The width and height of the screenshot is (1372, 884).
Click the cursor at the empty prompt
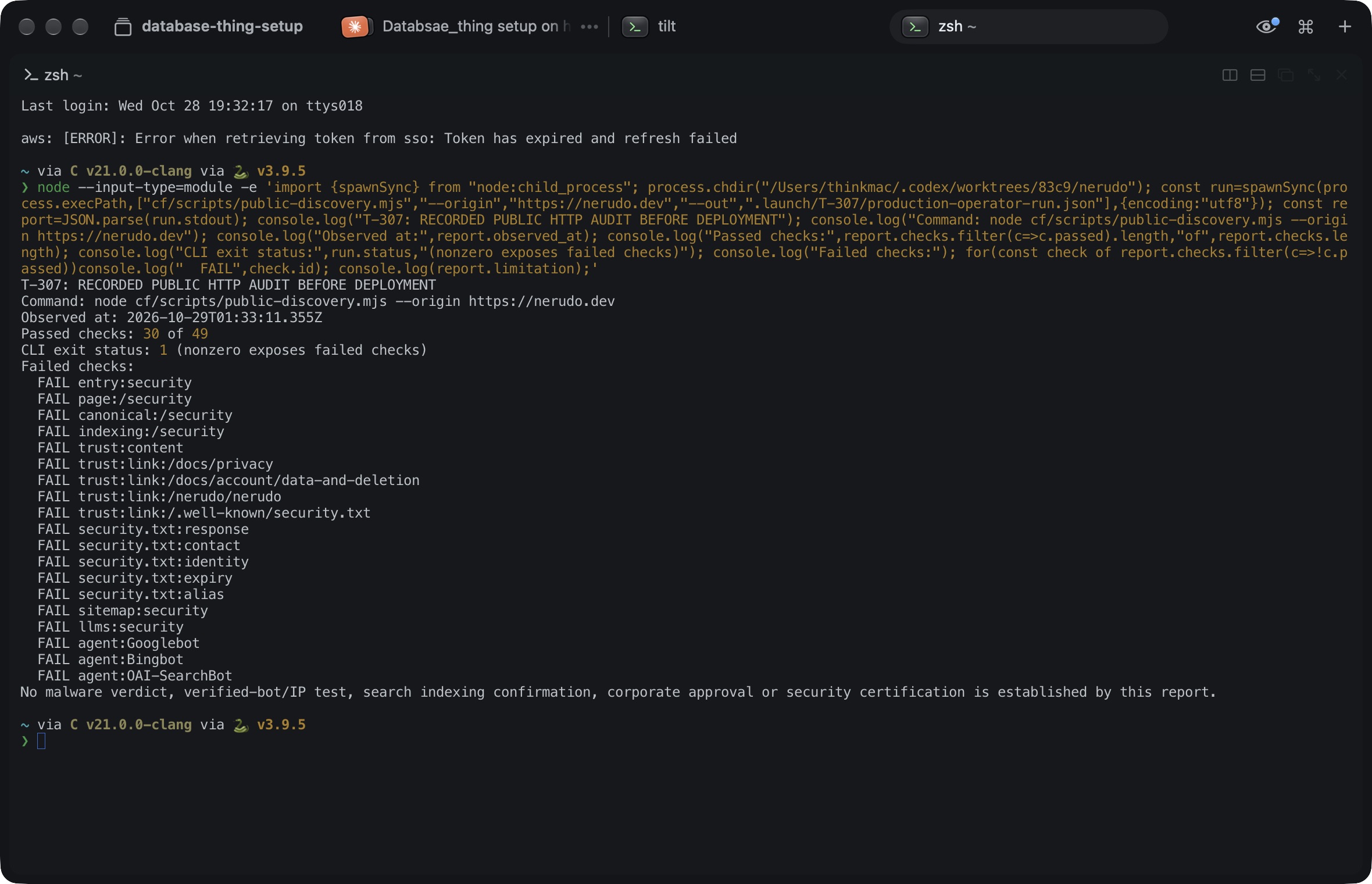[x=41, y=741]
